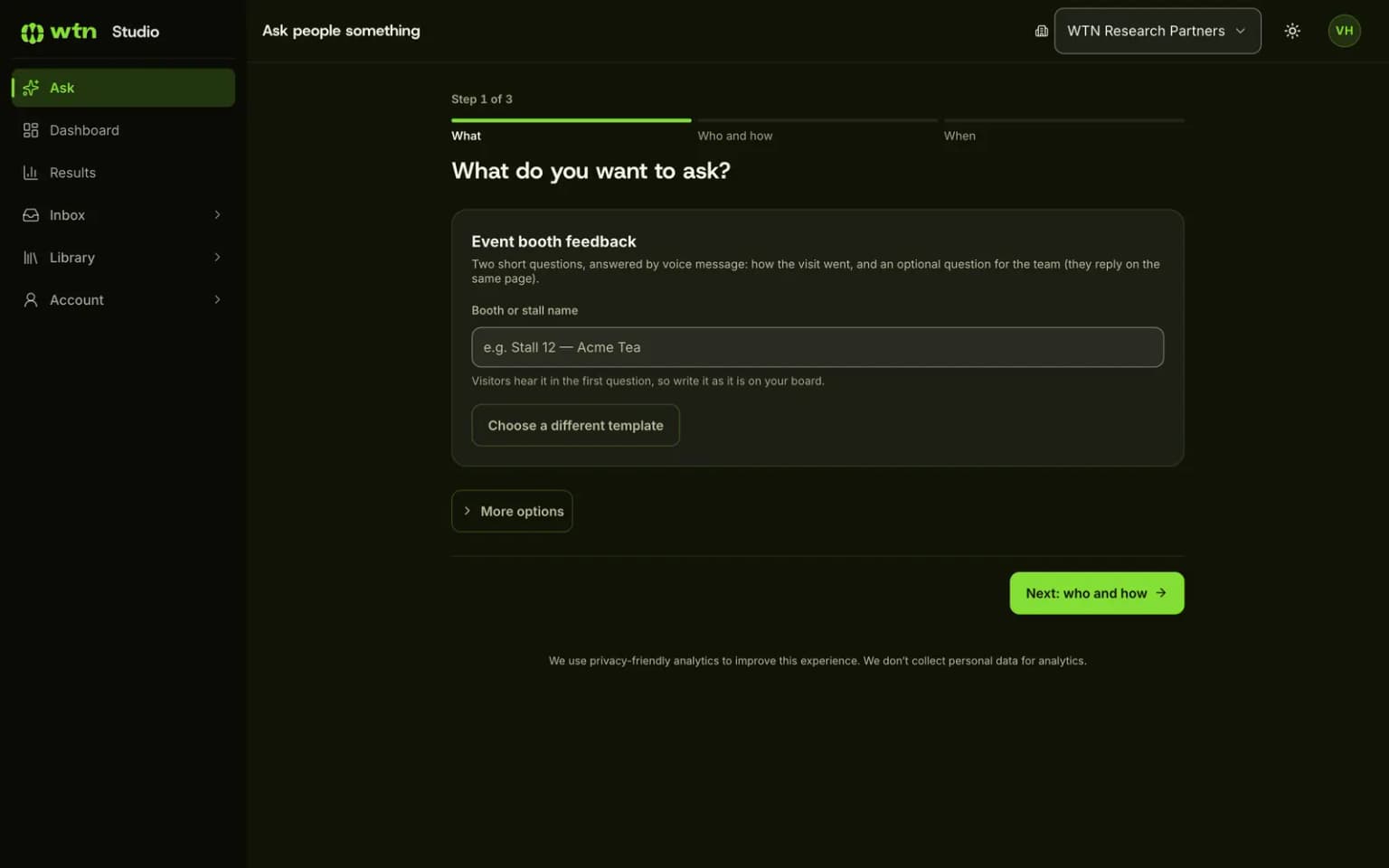
Task: Click the Event booth feedback heading
Action: [553, 241]
